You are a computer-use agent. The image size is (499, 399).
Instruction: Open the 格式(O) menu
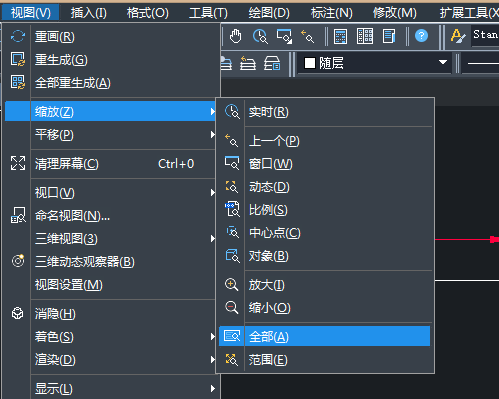coord(148,13)
